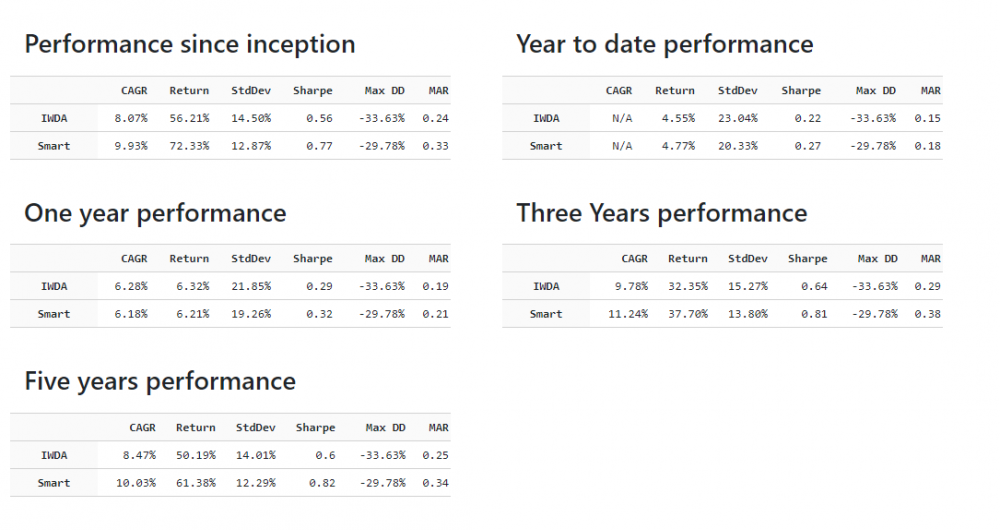Click the 61.38% return cell
The image size is (1000, 530).
(x=196, y=483)
